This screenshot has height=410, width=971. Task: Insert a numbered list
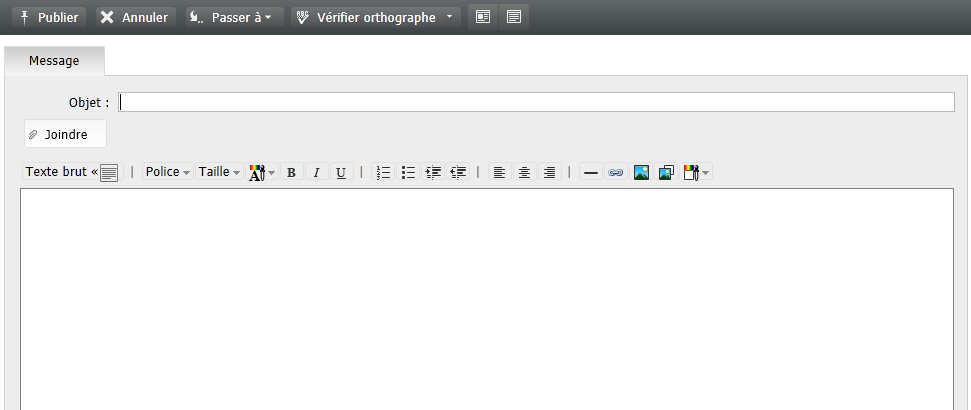pos(383,172)
